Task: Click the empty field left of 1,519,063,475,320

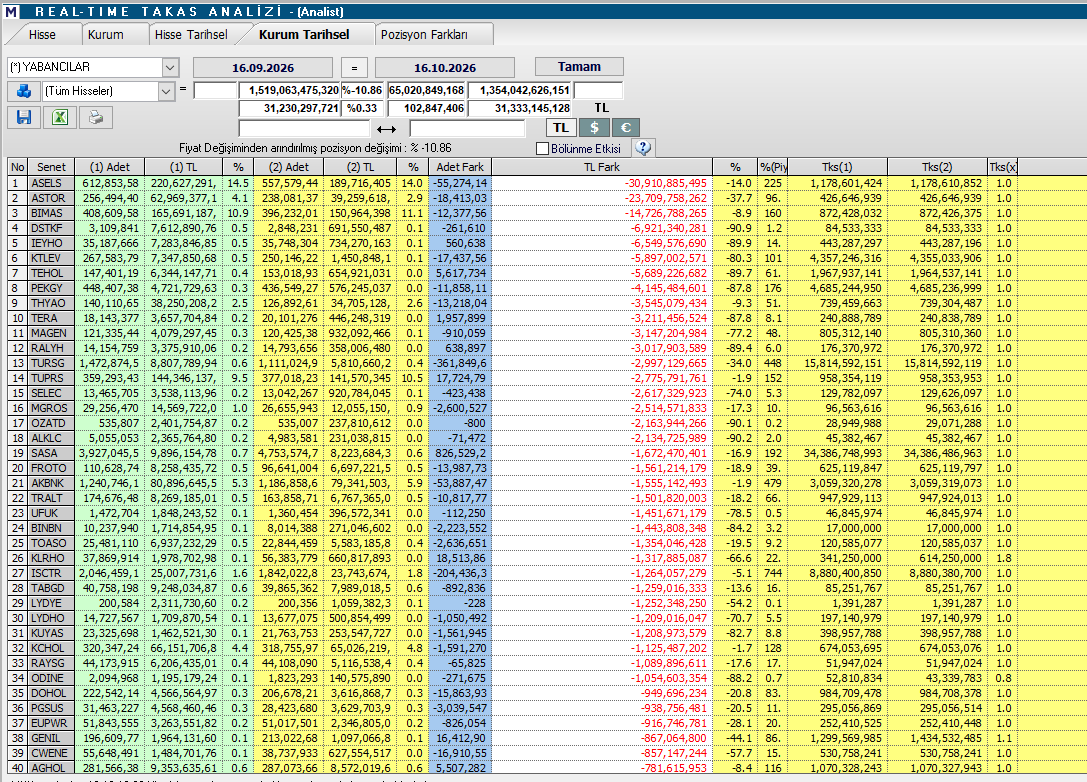Action: pos(216,90)
